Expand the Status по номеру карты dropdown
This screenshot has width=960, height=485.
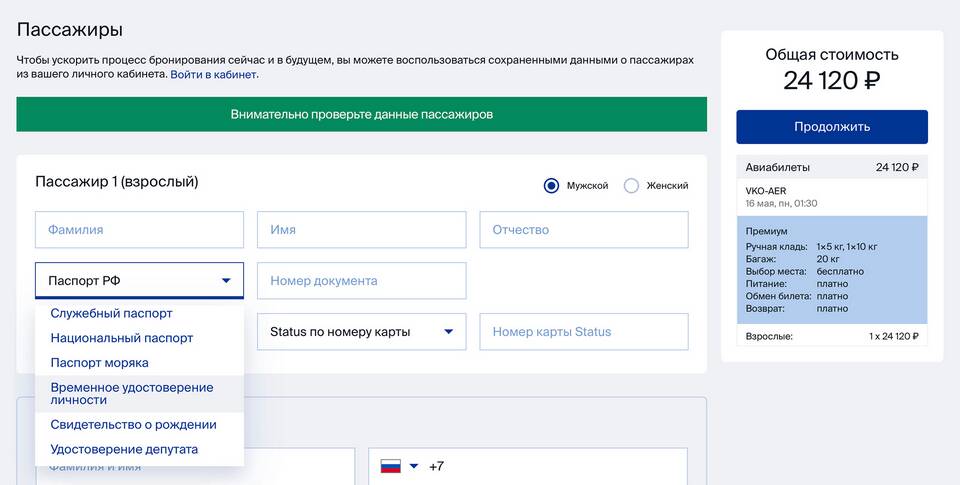(361, 332)
